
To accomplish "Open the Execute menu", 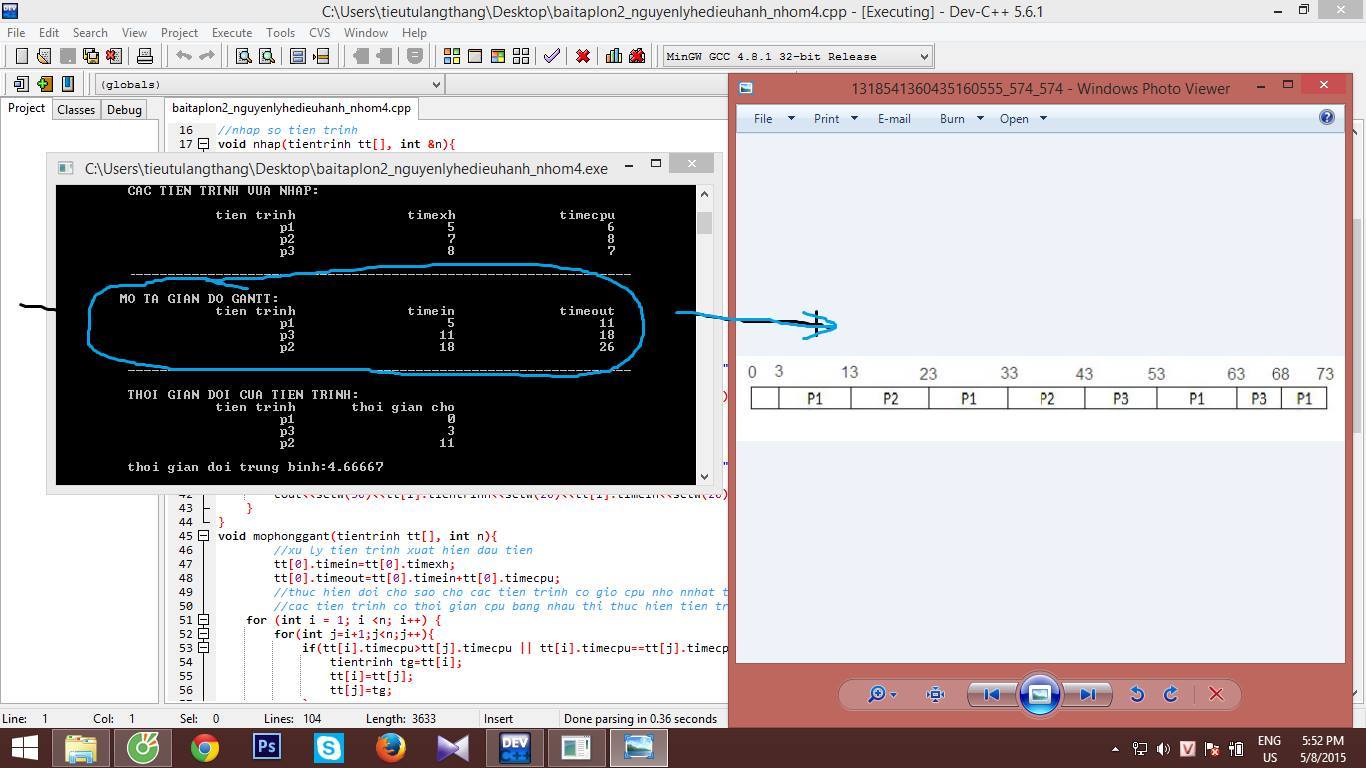I will coord(231,32).
